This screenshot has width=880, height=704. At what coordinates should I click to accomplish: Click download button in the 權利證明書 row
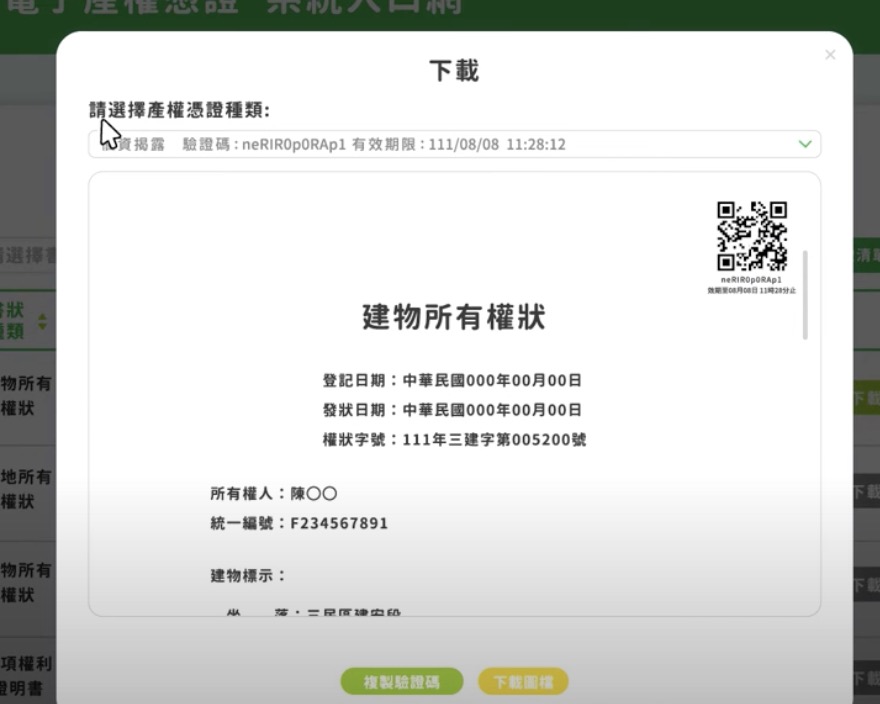pos(866,677)
